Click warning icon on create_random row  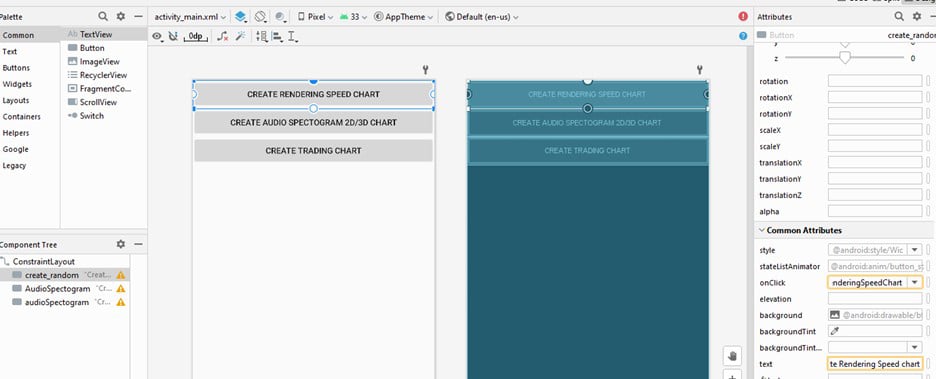coord(121,275)
